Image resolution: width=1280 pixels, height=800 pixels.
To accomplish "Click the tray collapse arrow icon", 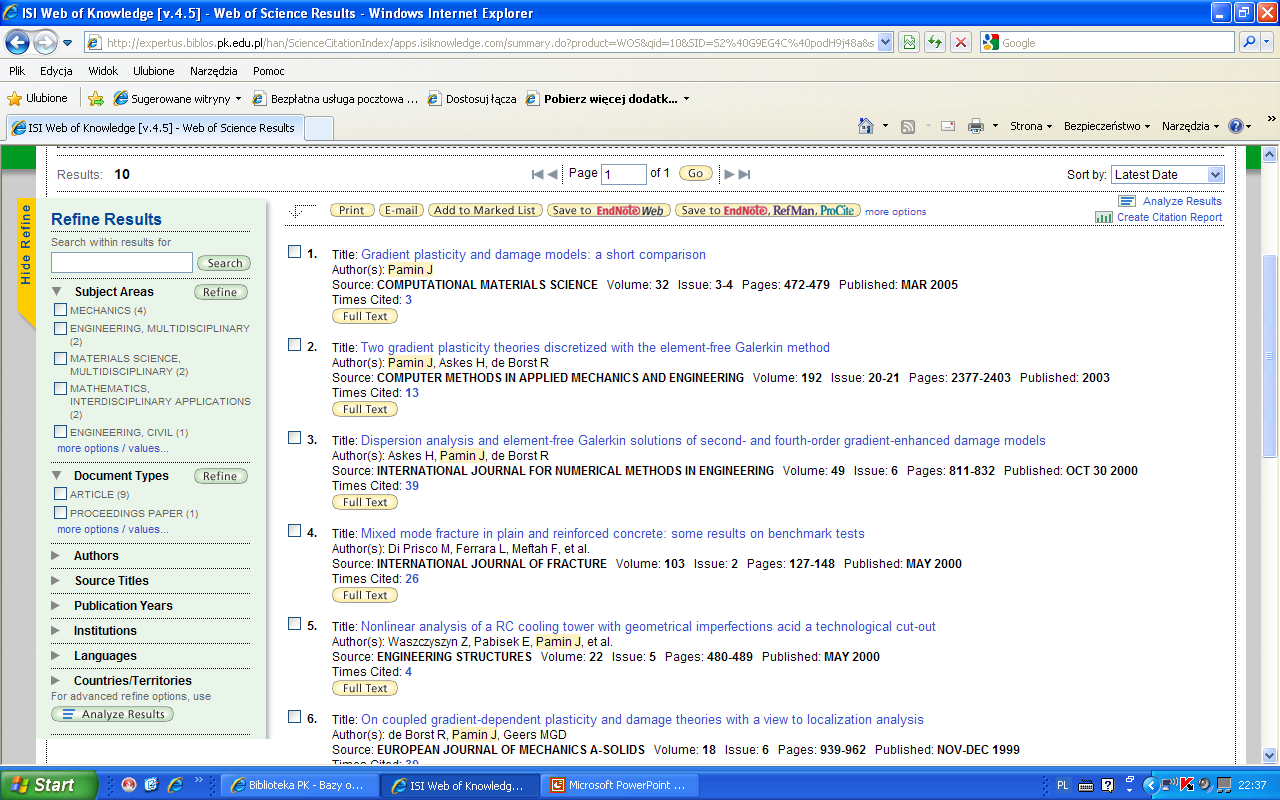I will click(x=1151, y=785).
